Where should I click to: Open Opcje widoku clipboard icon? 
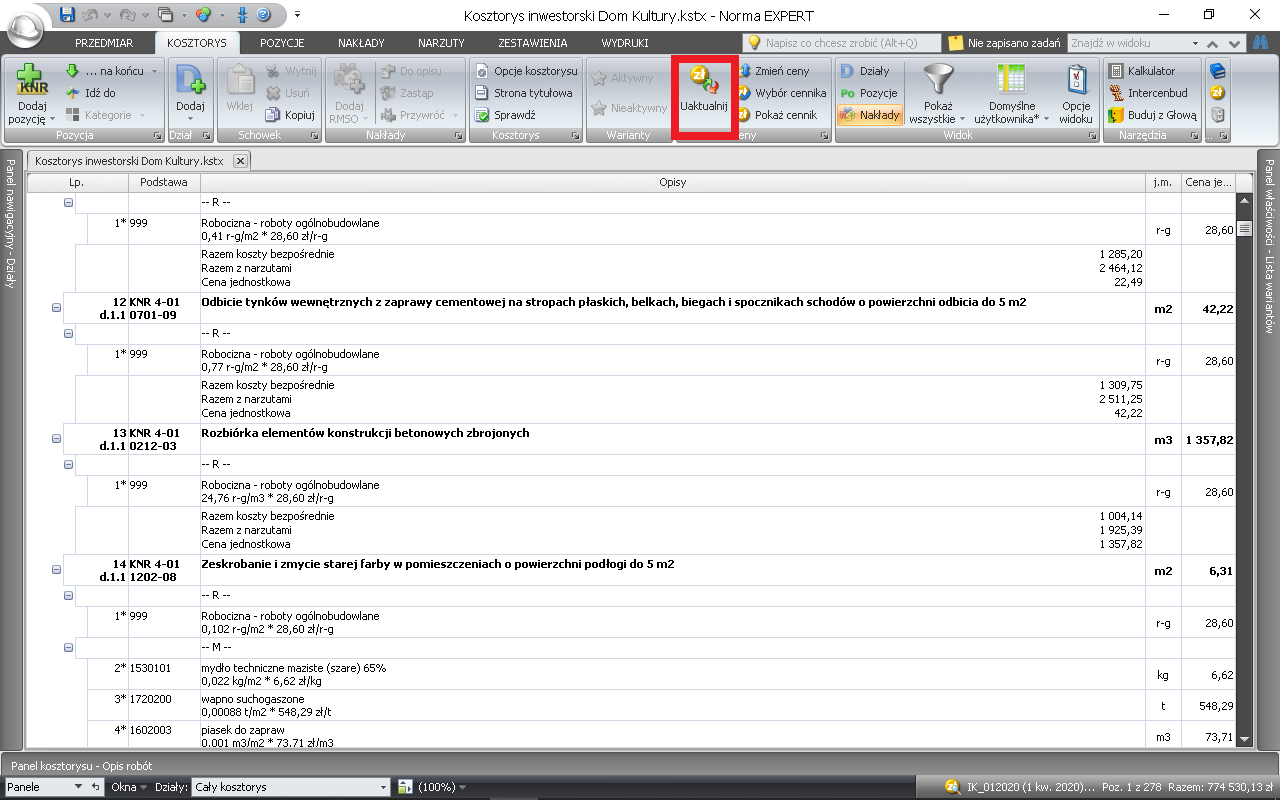pos(1076,80)
